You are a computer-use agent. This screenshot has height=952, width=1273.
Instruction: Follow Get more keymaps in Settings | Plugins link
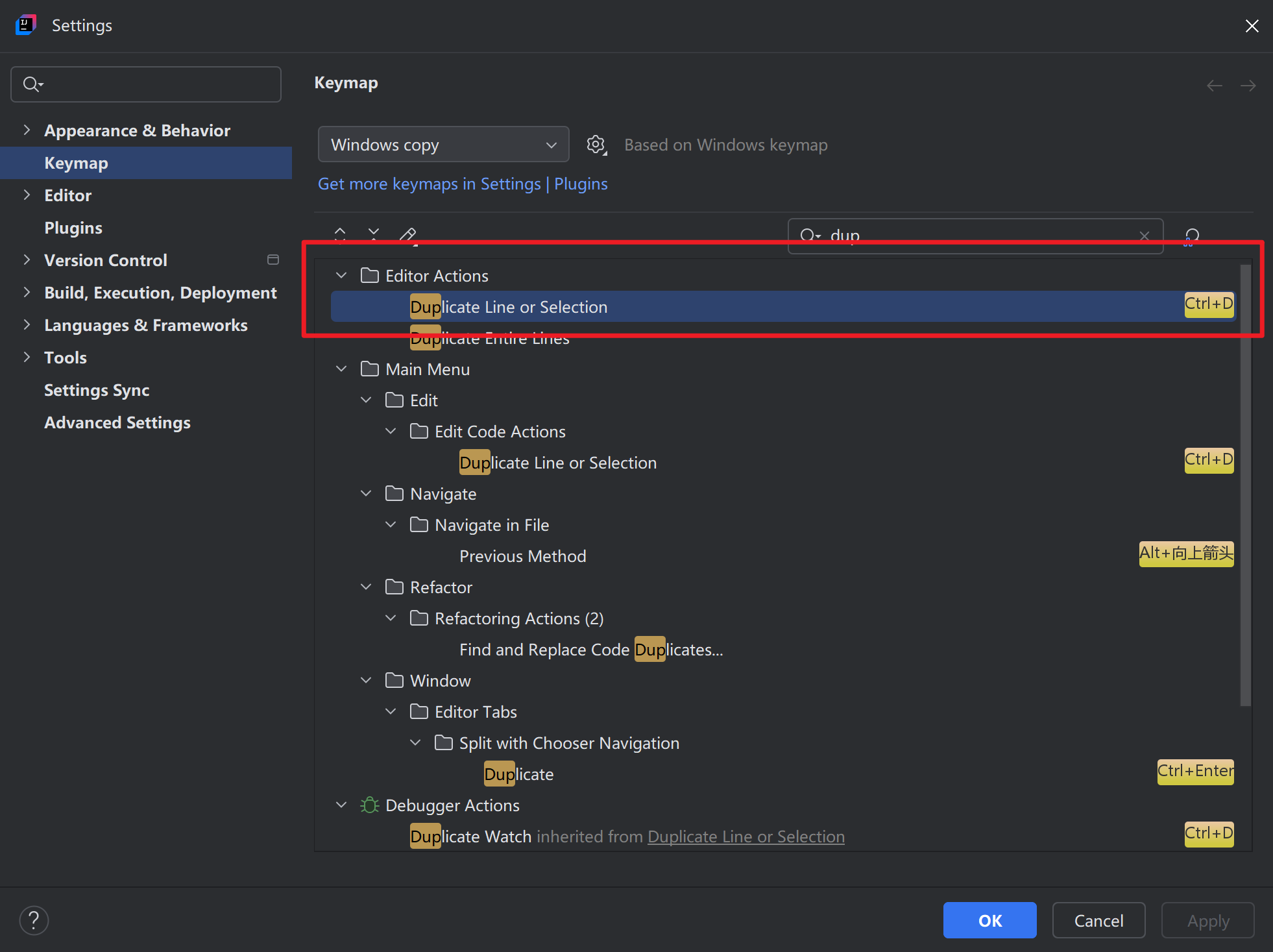point(463,184)
